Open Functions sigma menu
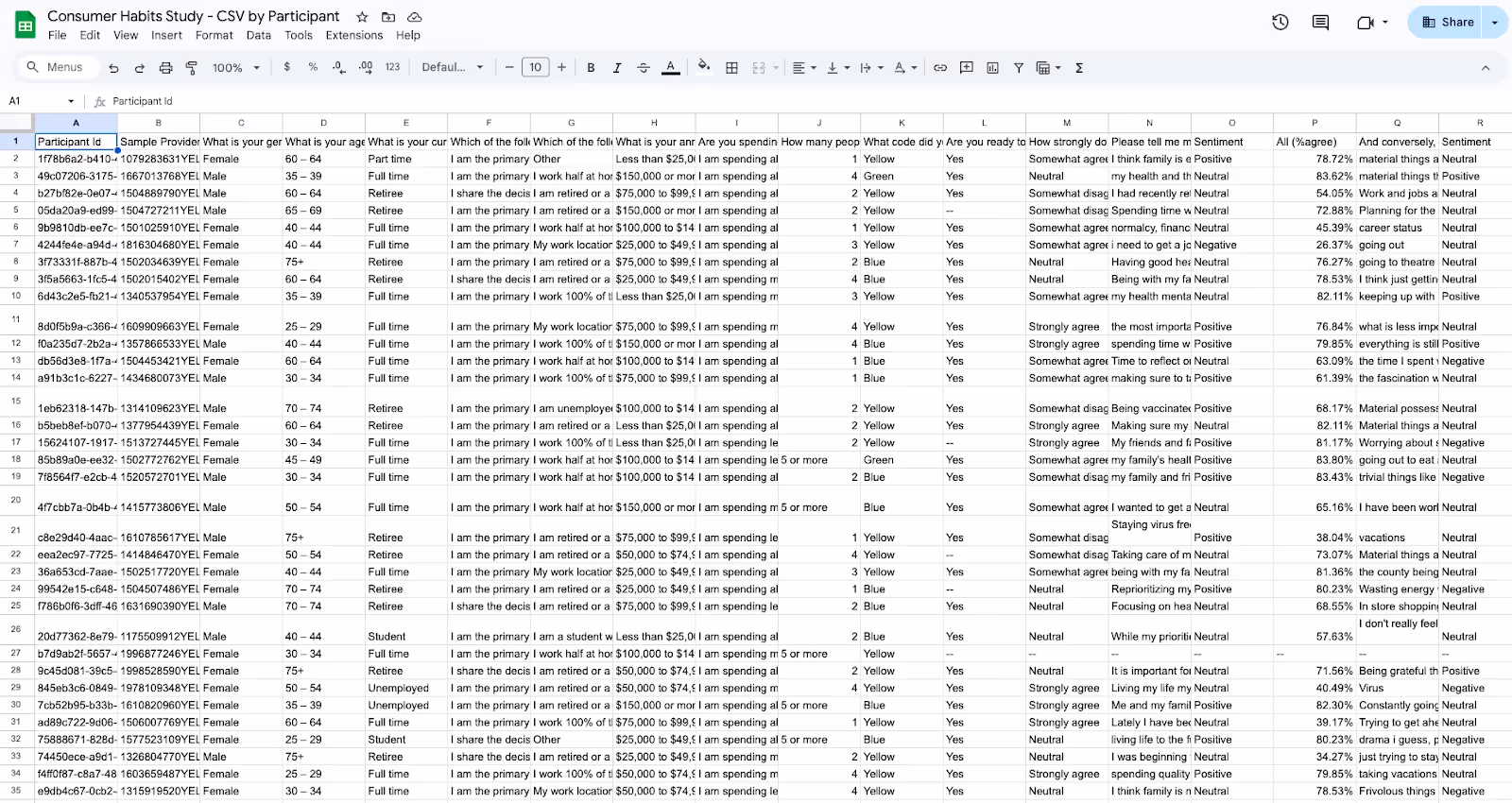 (1079, 68)
